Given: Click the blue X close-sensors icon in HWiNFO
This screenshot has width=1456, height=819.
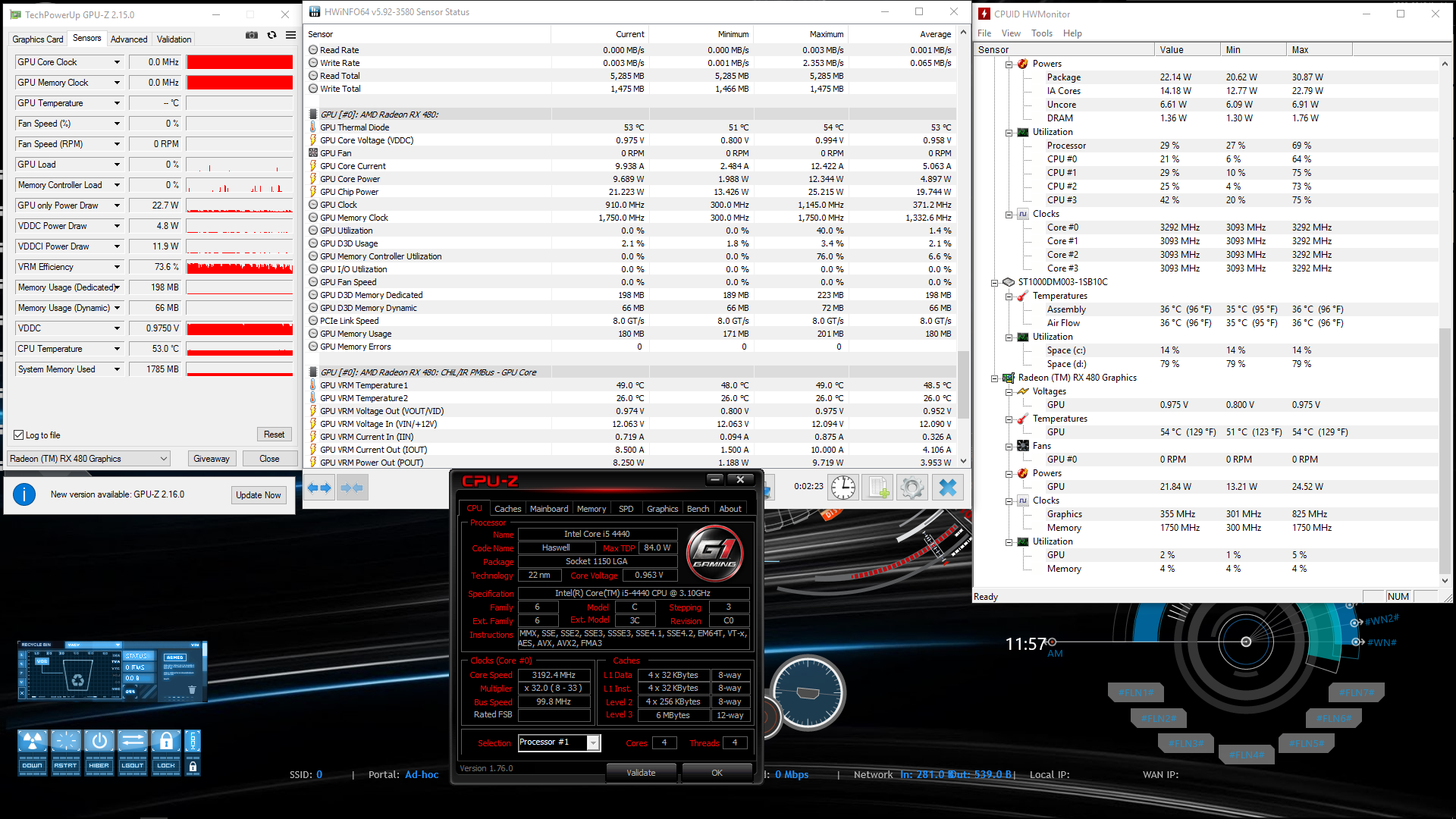Looking at the screenshot, I should tap(948, 488).
